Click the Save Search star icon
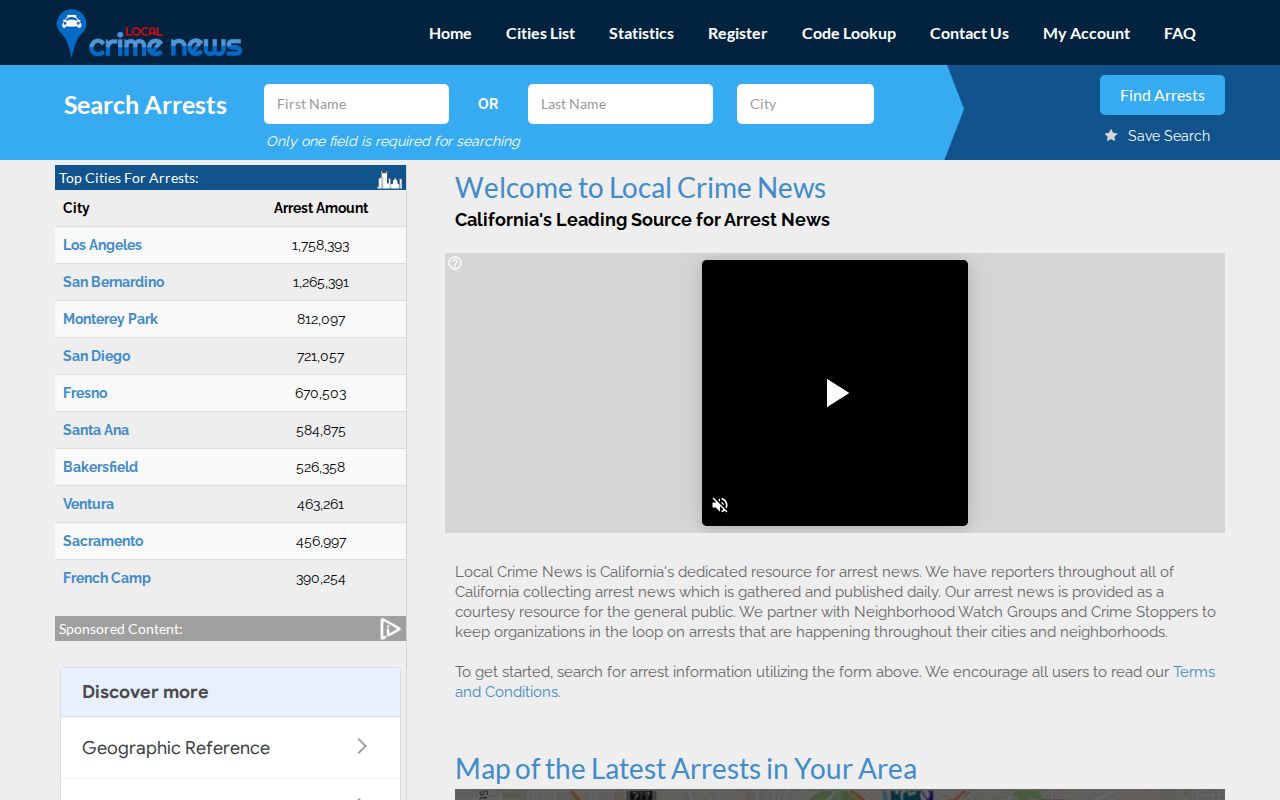This screenshot has width=1280, height=800. (x=1111, y=135)
